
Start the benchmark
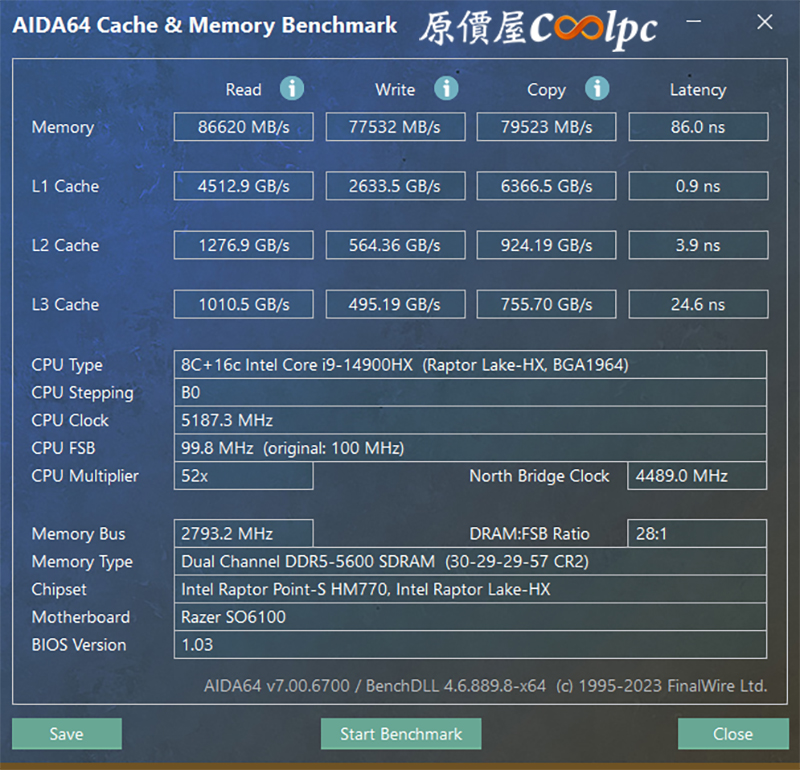[401, 734]
